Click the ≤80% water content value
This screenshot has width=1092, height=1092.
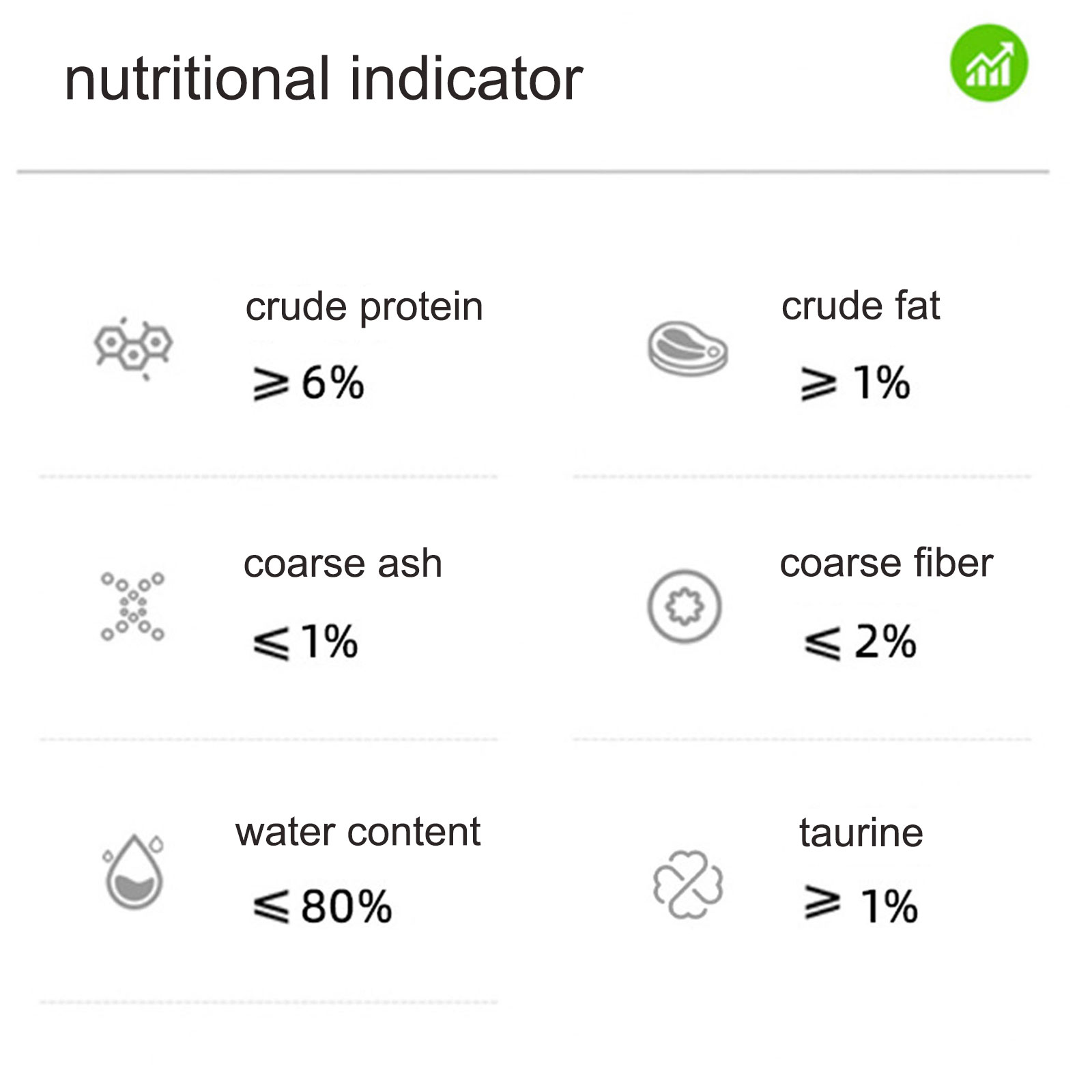pyautogui.click(x=322, y=906)
